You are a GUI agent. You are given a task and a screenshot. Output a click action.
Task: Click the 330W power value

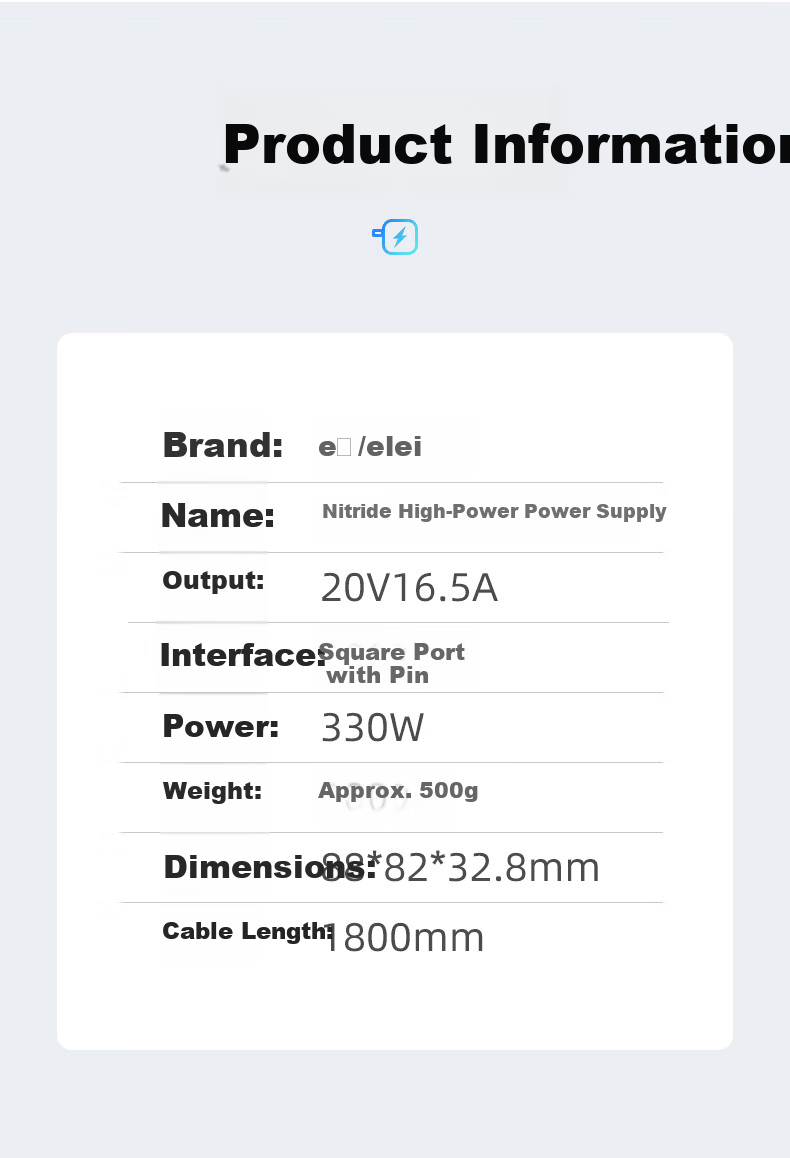372,727
